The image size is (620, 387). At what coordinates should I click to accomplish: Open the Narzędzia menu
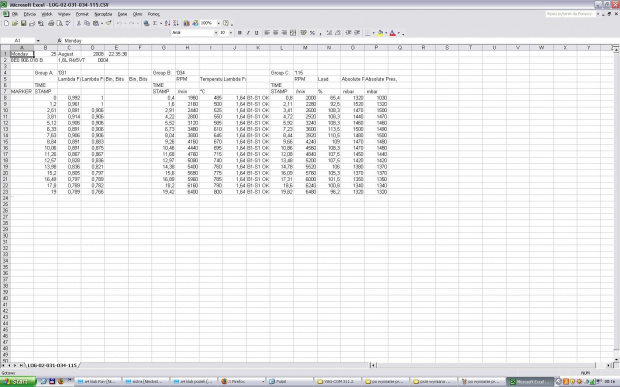pyautogui.click(x=103, y=14)
